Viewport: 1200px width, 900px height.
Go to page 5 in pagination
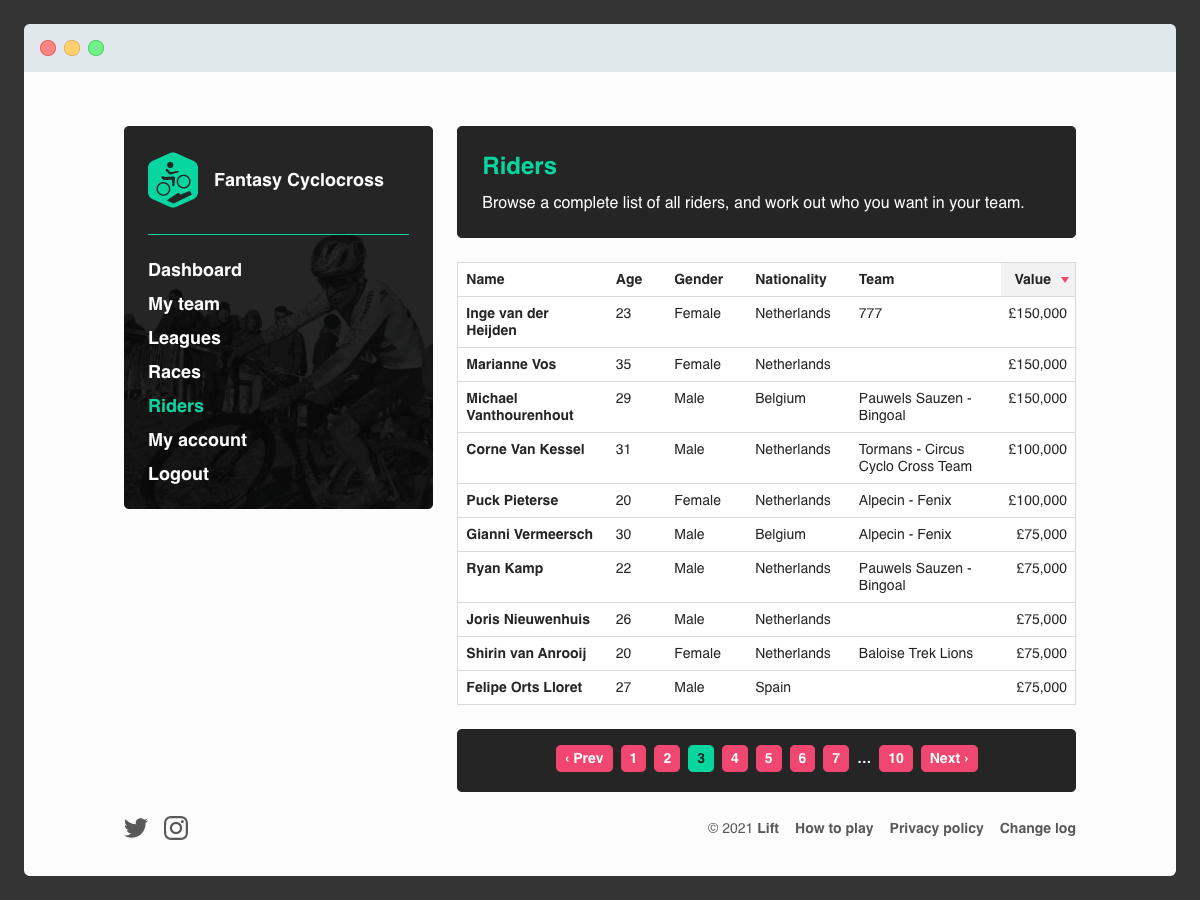[768, 758]
